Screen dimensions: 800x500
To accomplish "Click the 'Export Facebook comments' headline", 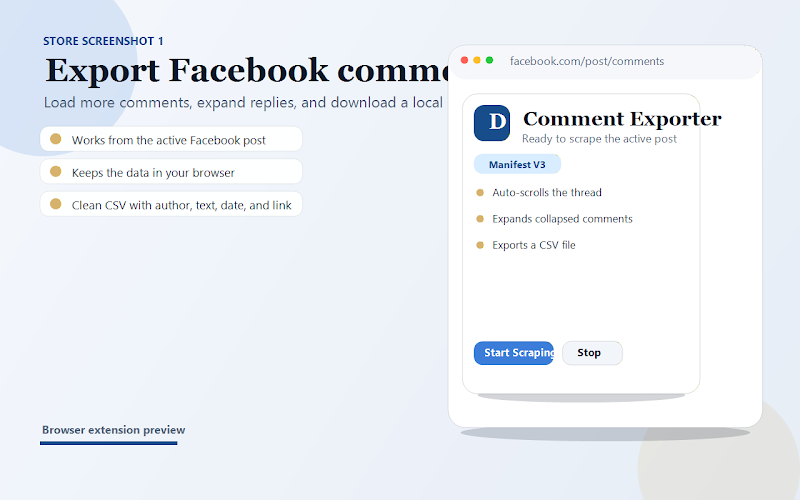I will pos(247,70).
